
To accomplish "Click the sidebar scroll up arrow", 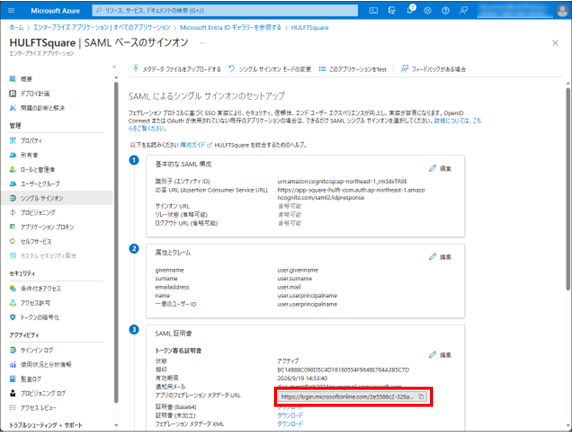I will tap(116, 78).
